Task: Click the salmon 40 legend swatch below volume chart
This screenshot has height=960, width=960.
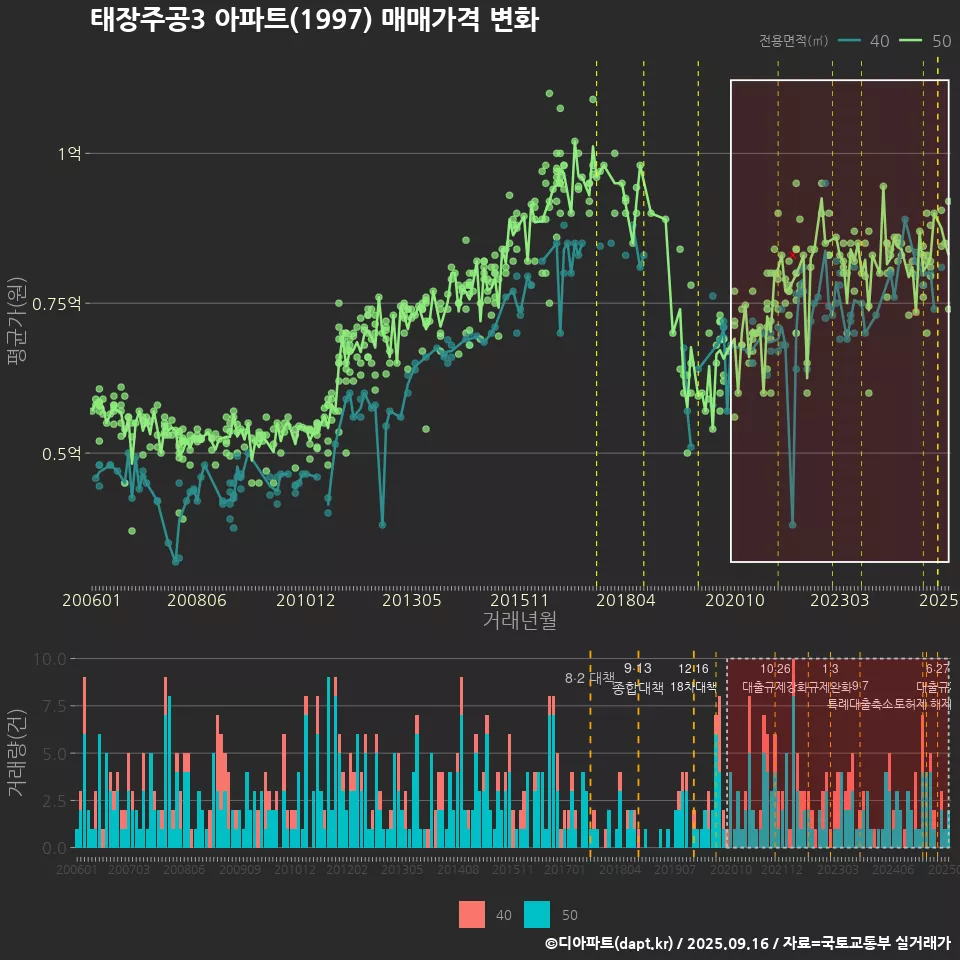Action: [x=471, y=915]
